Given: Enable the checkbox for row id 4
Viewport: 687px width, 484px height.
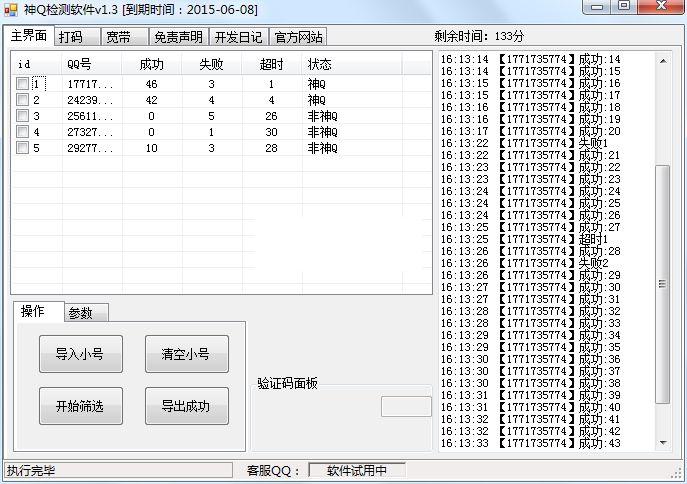Looking at the screenshot, I should 22,132.
